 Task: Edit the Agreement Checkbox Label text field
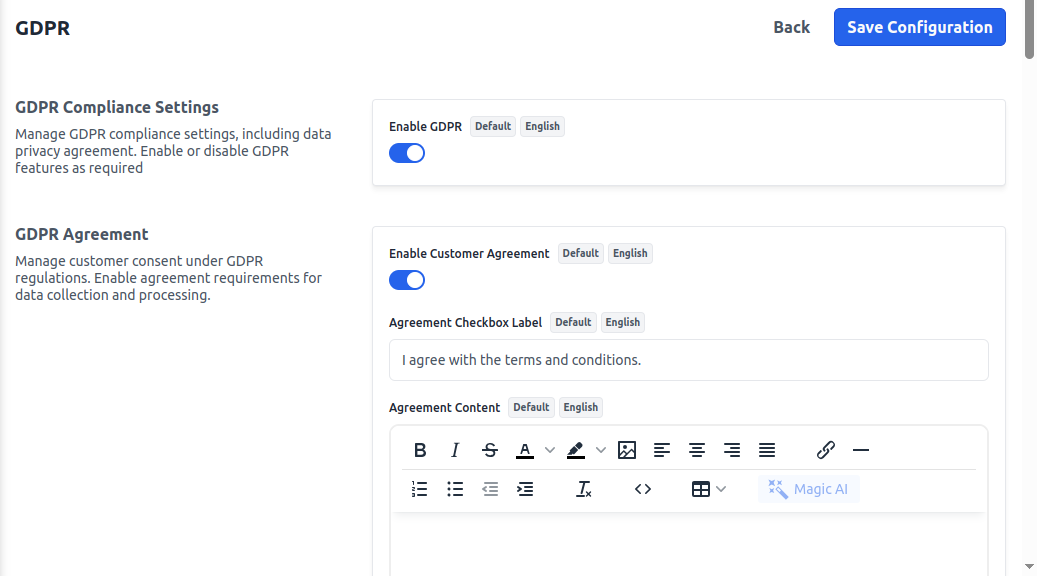coord(688,359)
